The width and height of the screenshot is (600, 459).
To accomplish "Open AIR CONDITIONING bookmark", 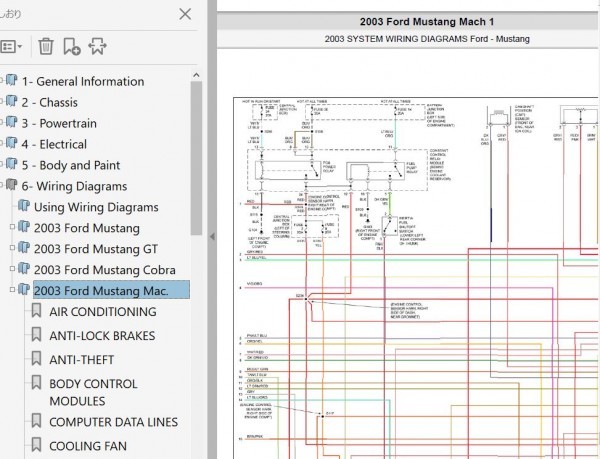I will click(103, 312).
